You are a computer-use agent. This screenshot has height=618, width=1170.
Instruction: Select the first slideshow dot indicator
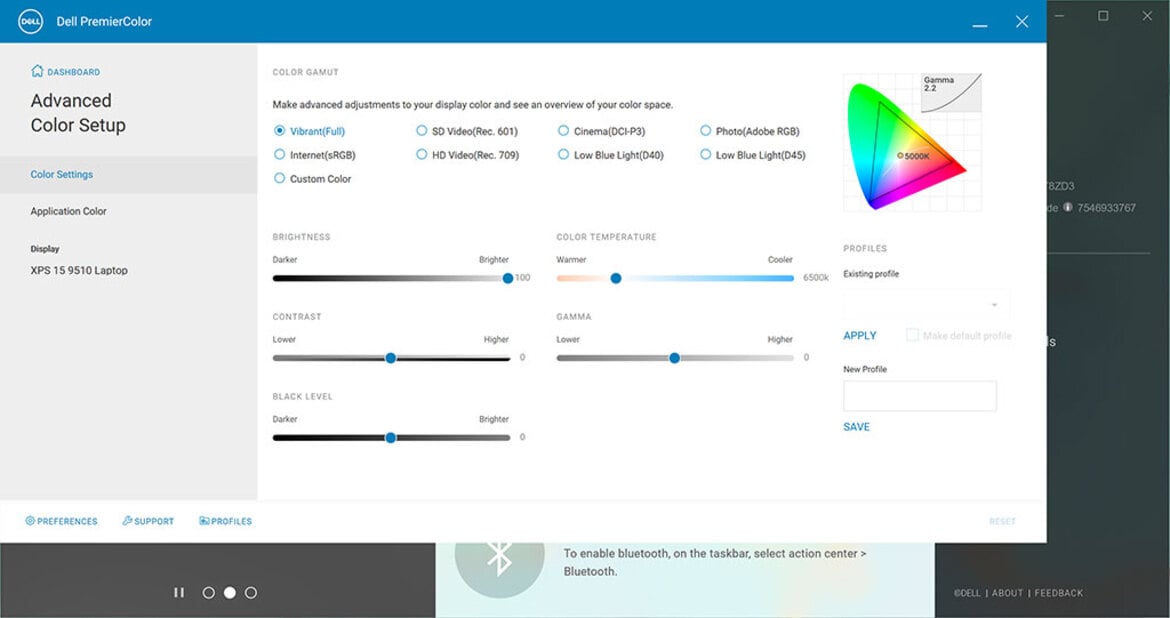[209, 593]
